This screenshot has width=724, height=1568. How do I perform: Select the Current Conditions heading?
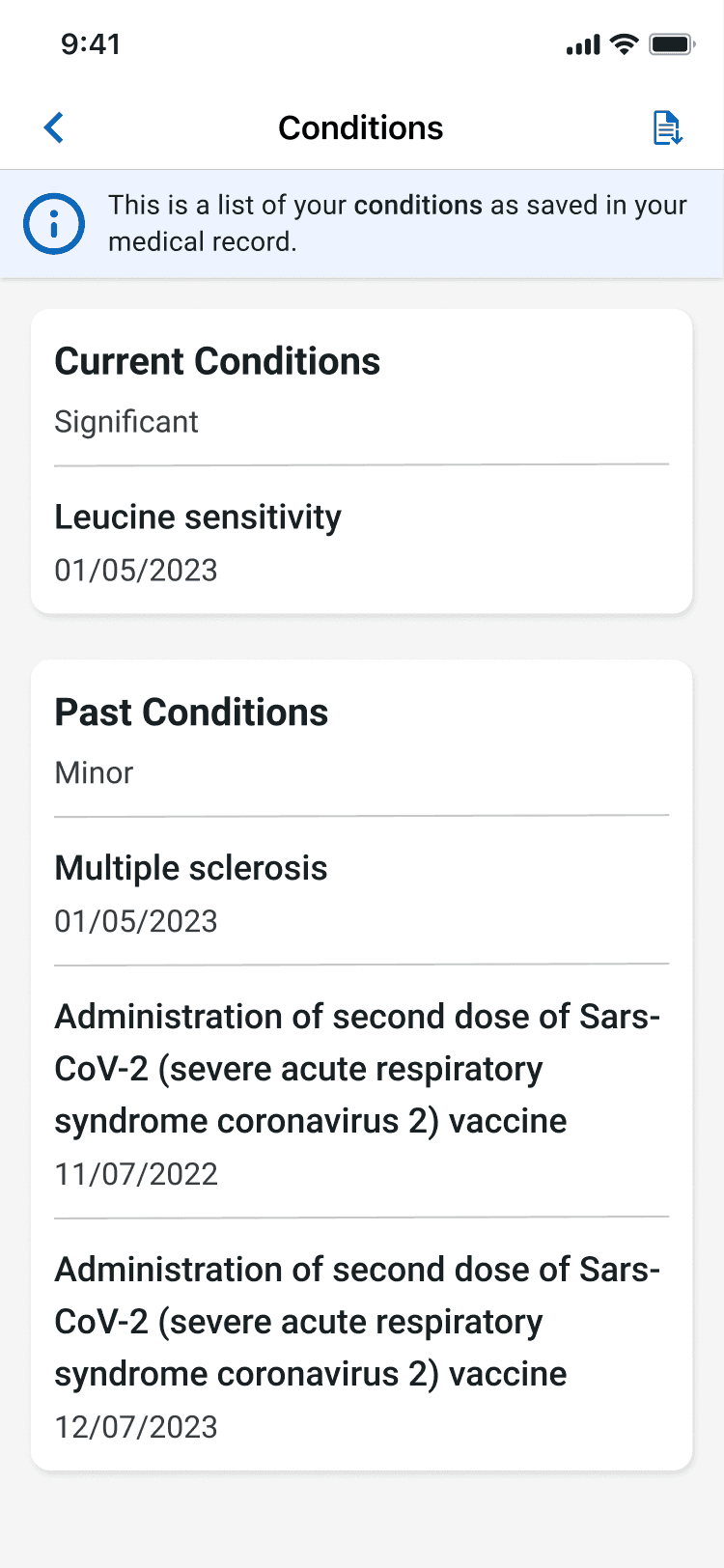[x=217, y=361]
